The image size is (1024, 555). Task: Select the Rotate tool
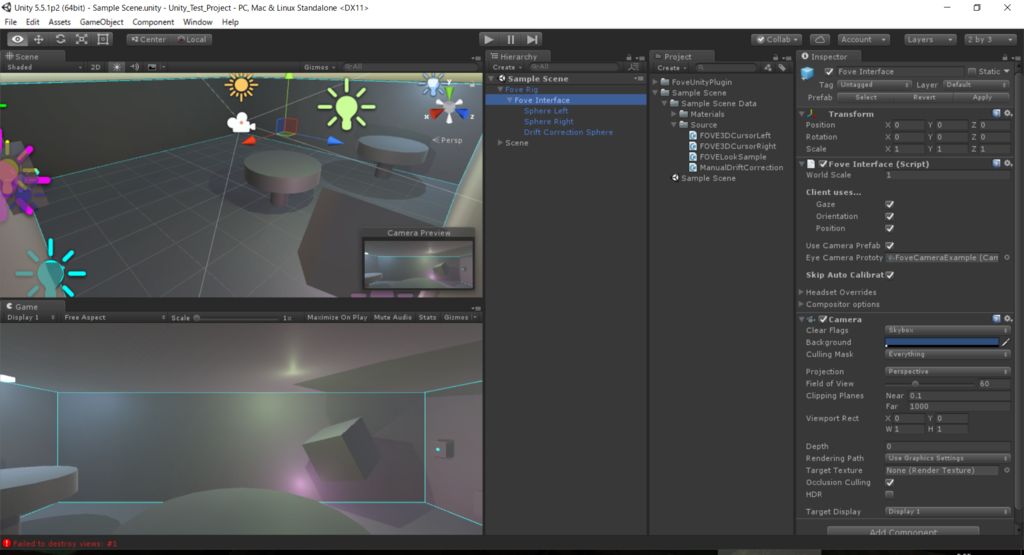click(60, 39)
